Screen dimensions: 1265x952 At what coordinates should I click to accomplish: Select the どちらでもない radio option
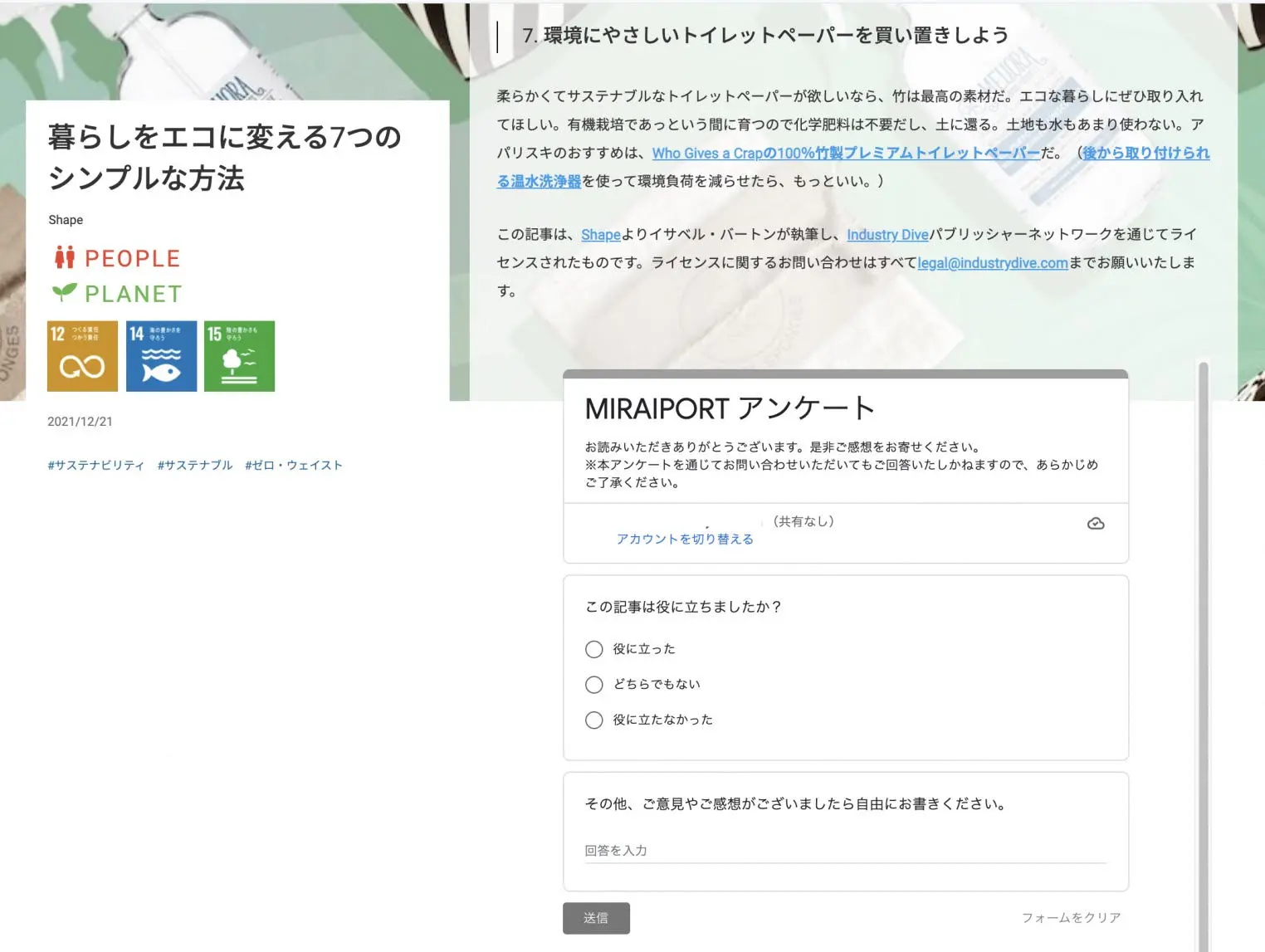pyautogui.click(x=594, y=685)
